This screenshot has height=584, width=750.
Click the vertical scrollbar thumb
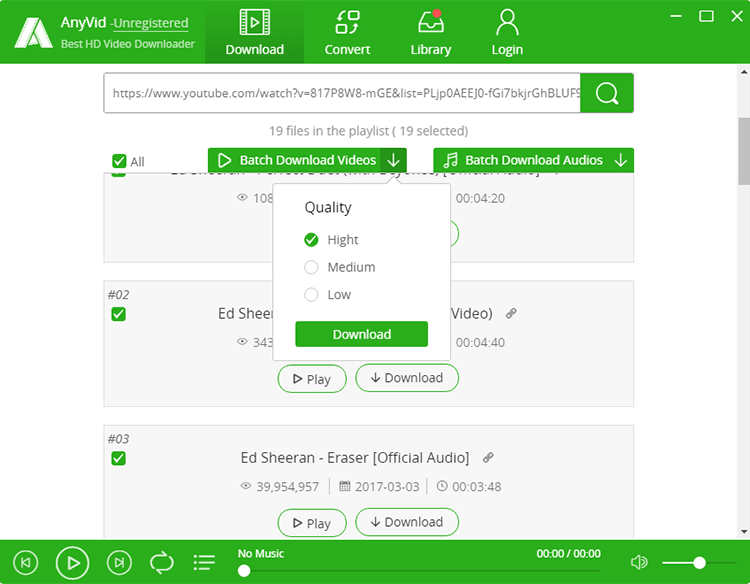744,151
